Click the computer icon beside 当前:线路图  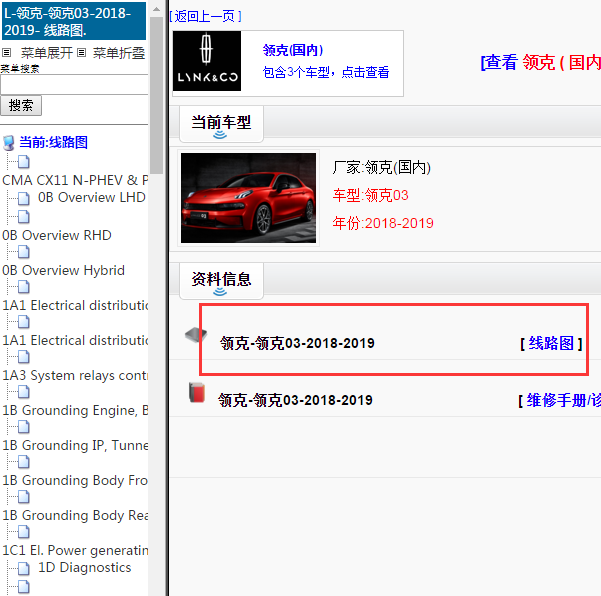[x=8, y=143]
